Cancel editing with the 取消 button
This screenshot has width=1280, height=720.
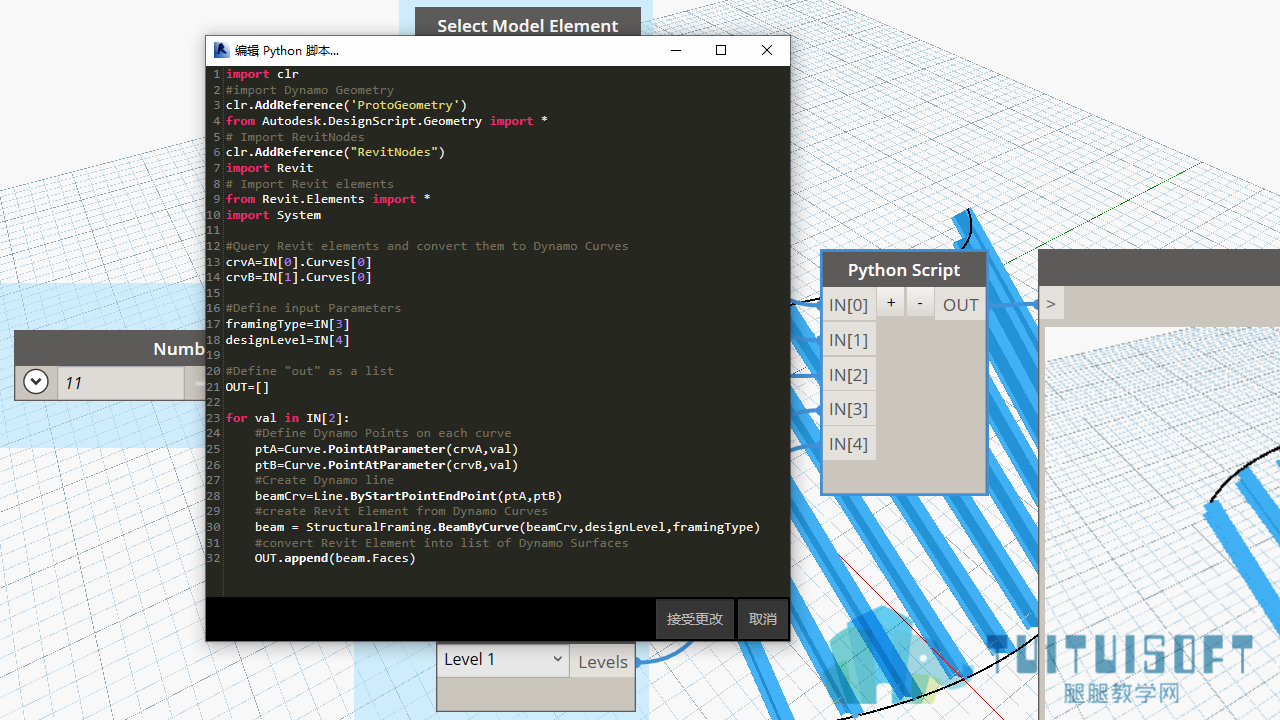[x=763, y=619]
